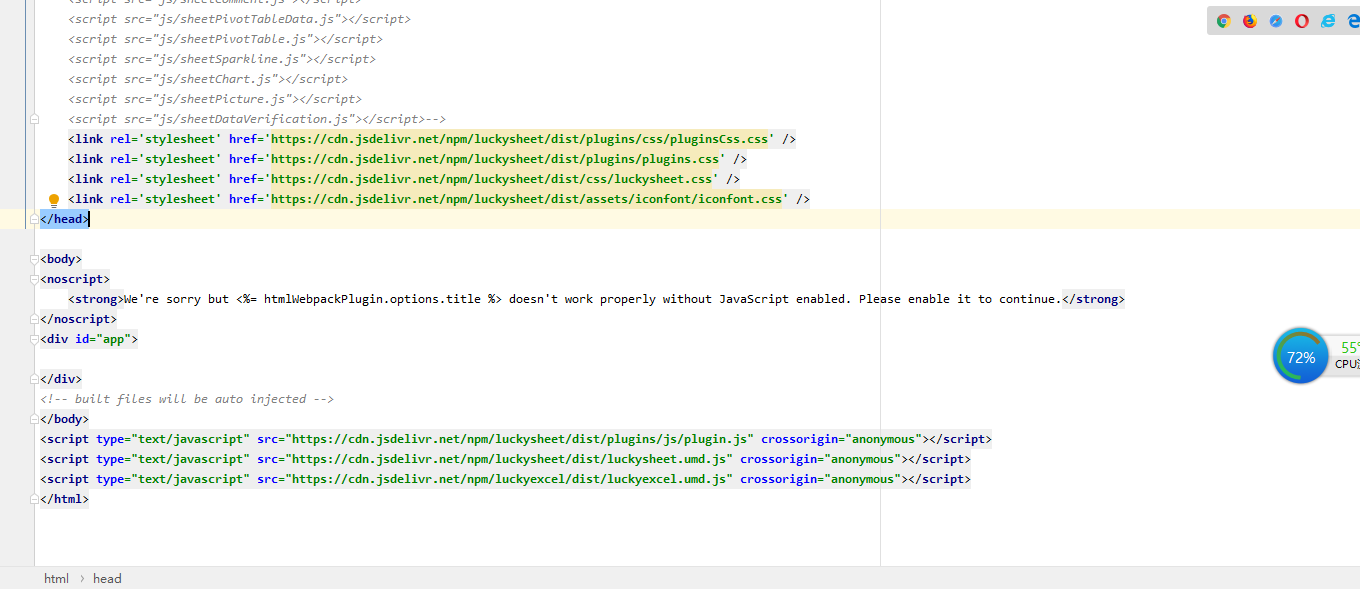The height and width of the screenshot is (589, 1360).
Task: Click the 72% performance circle
Action: 1300,356
